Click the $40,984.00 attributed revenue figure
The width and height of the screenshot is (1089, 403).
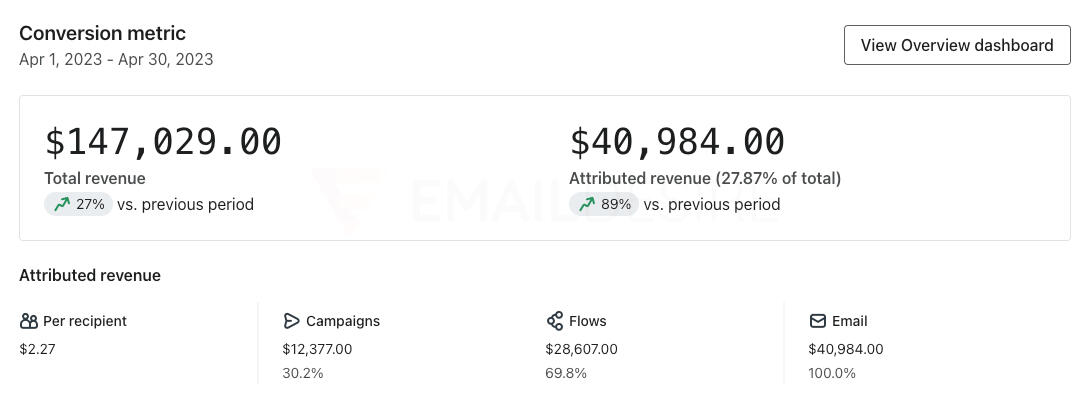(x=677, y=142)
